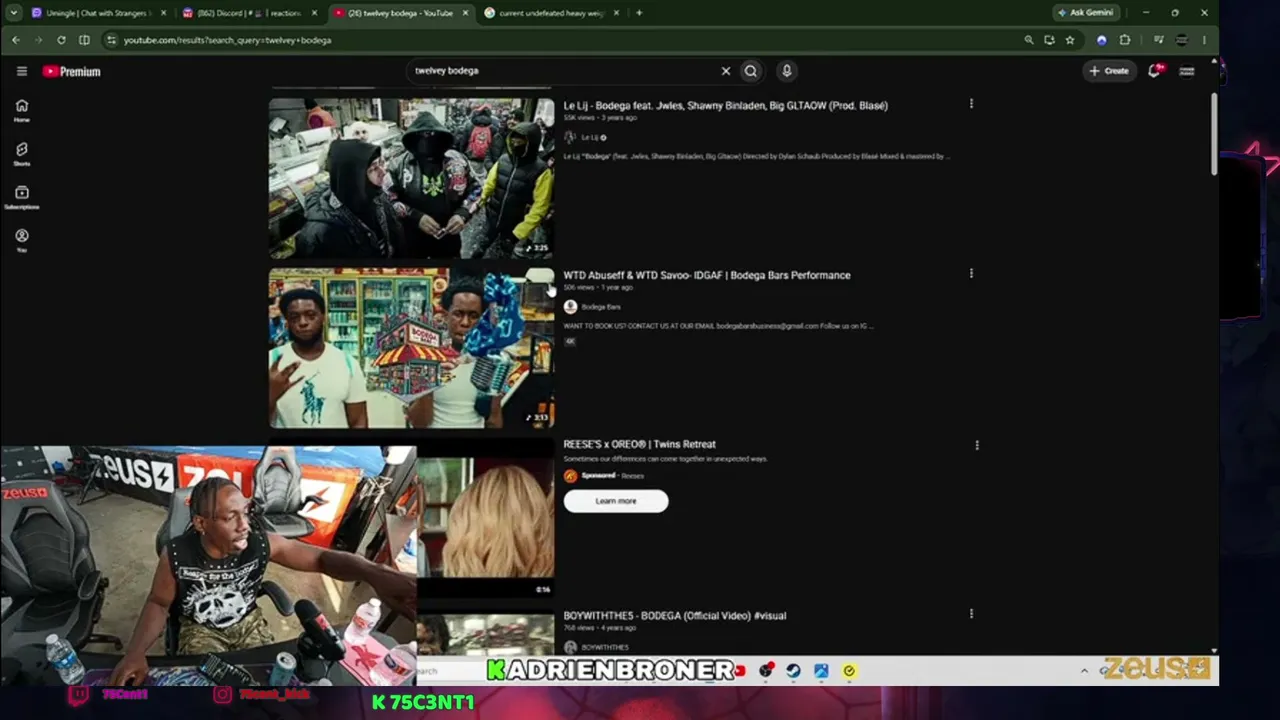The height and width of the screenshot is (720, 1280).
Task: Close the Discord tab
Action: (314, 13)
